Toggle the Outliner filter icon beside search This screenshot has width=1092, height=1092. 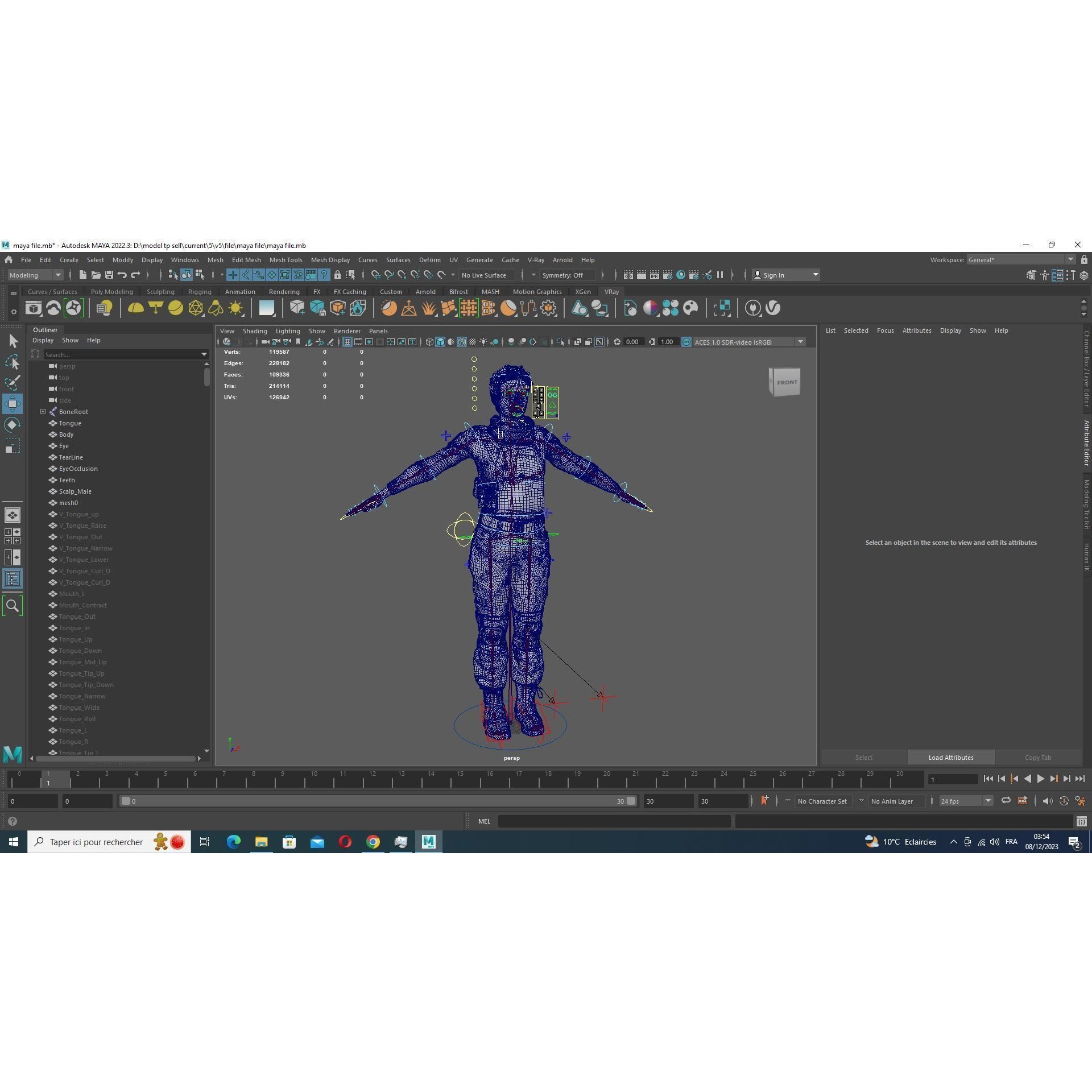click(x=36, y=354)
